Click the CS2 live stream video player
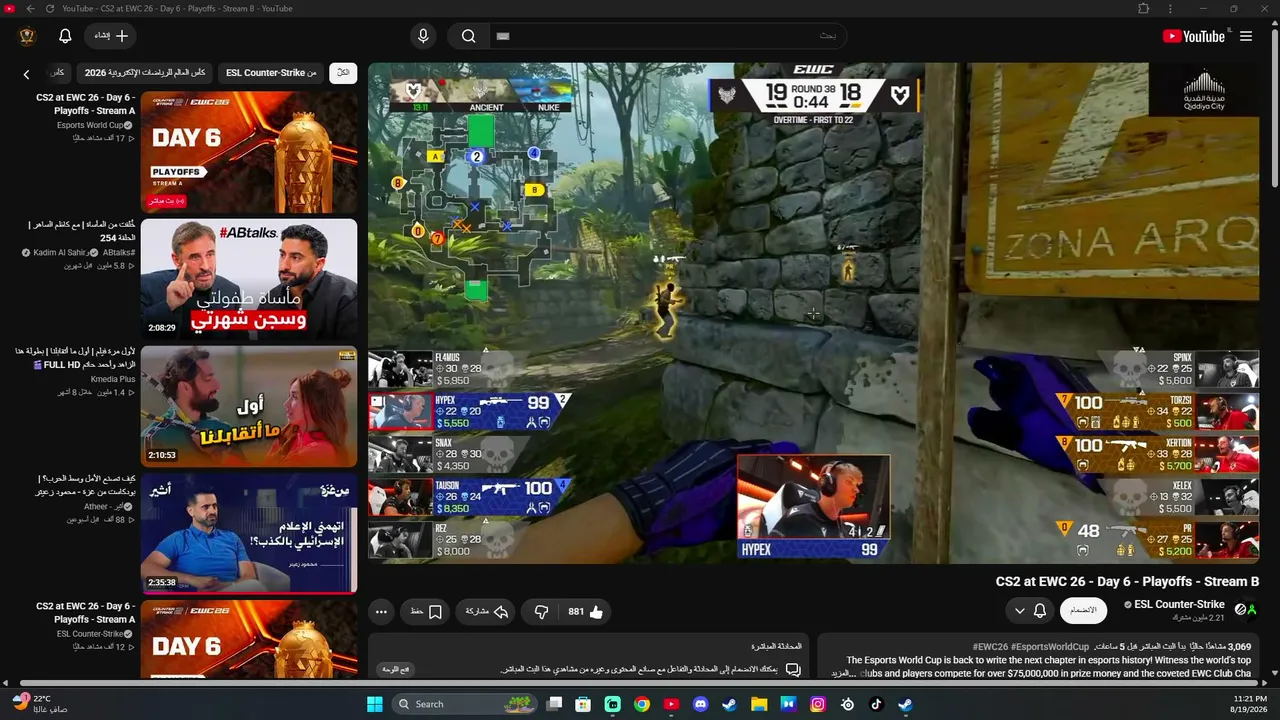The width and height of the screenshot is (1280, 720). click(x=814, y=313)
